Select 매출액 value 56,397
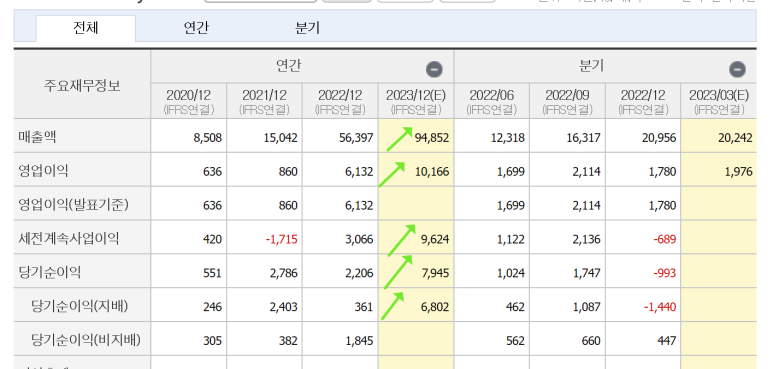 coord(356,138)
